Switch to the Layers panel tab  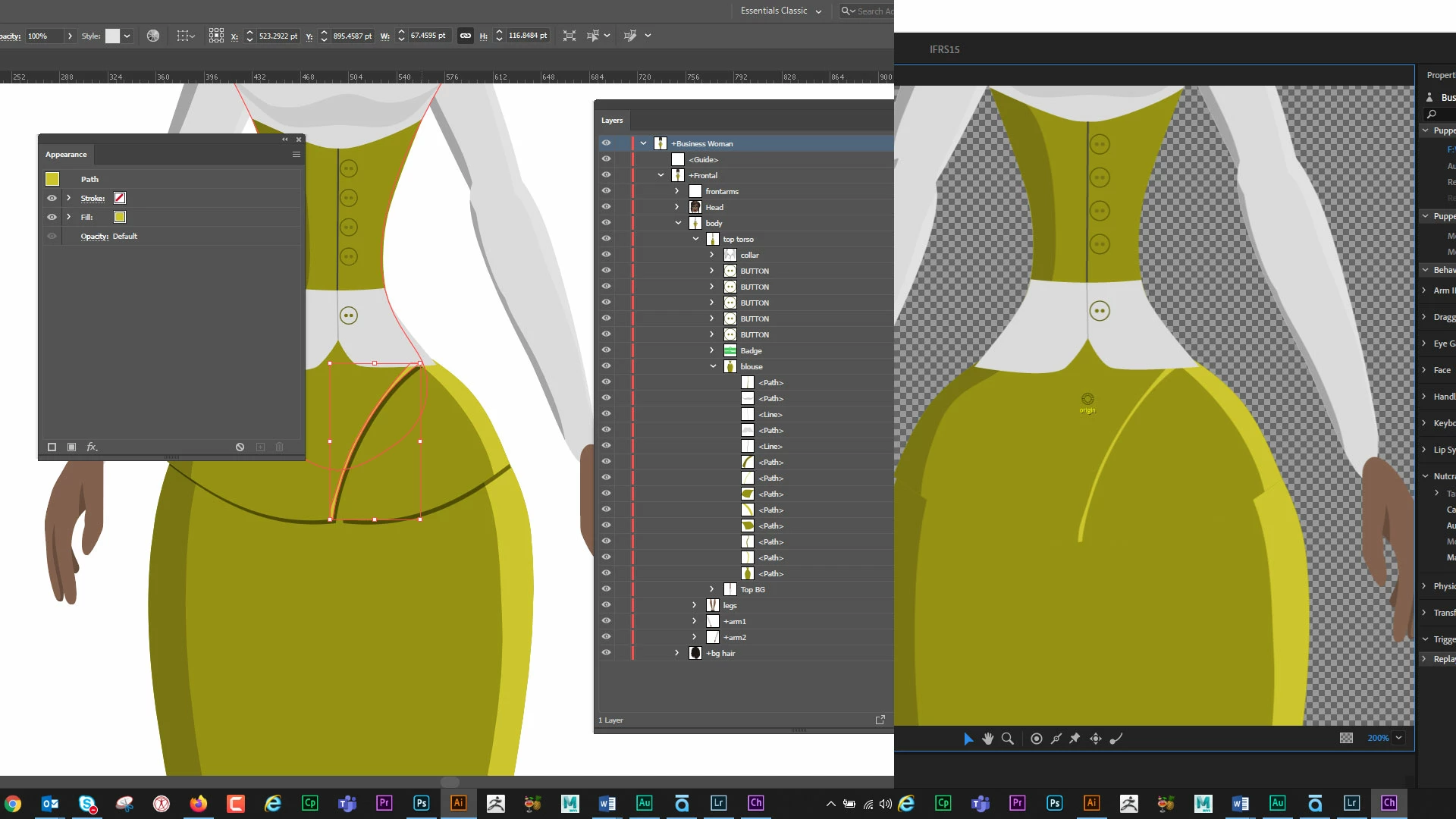(612, 121)
